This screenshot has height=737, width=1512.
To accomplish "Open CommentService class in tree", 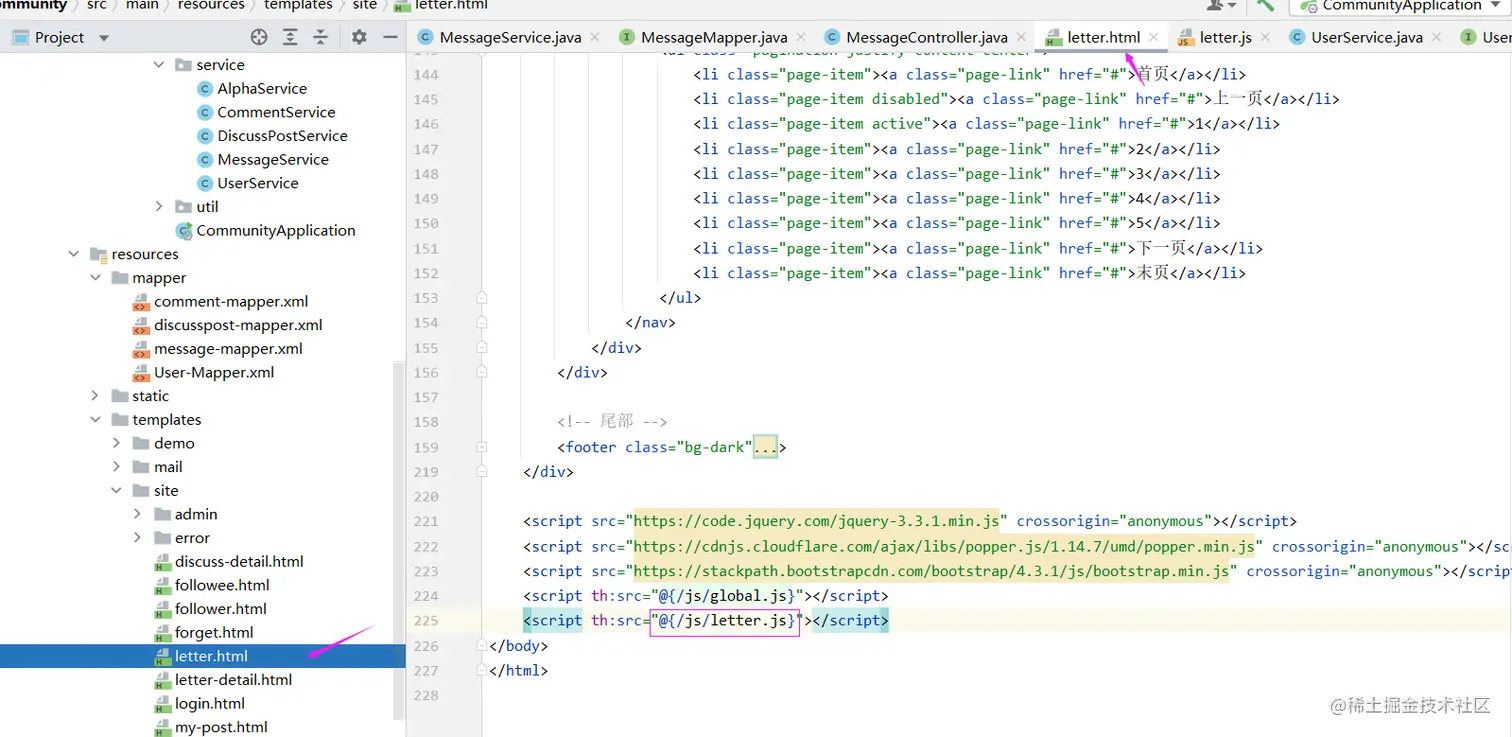I will pyautogui.click(x=276, y=112).
